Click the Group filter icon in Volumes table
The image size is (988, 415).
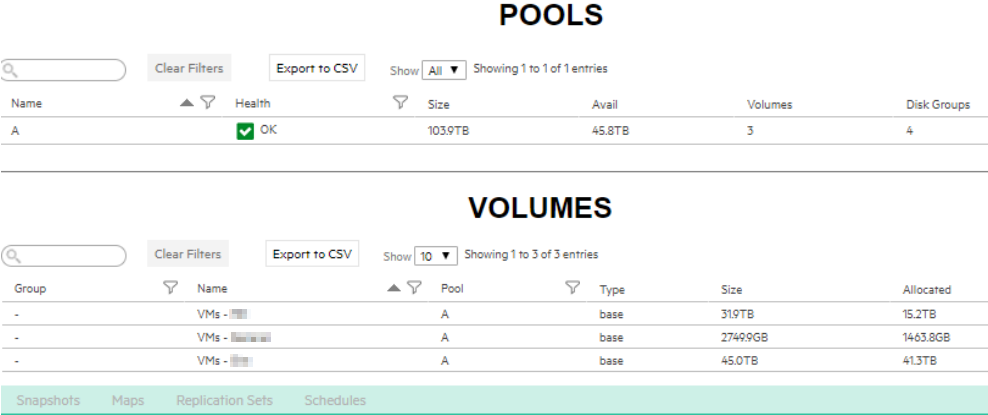[x=170, y=288]
